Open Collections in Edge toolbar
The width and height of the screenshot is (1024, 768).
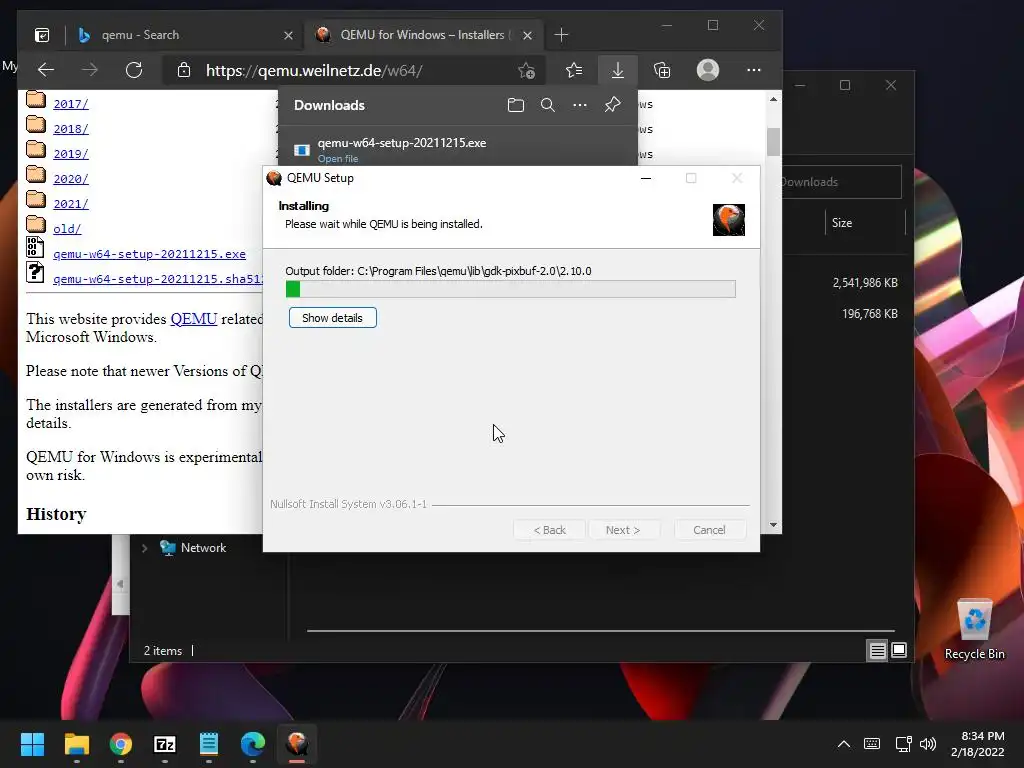(x=662, y=70)
